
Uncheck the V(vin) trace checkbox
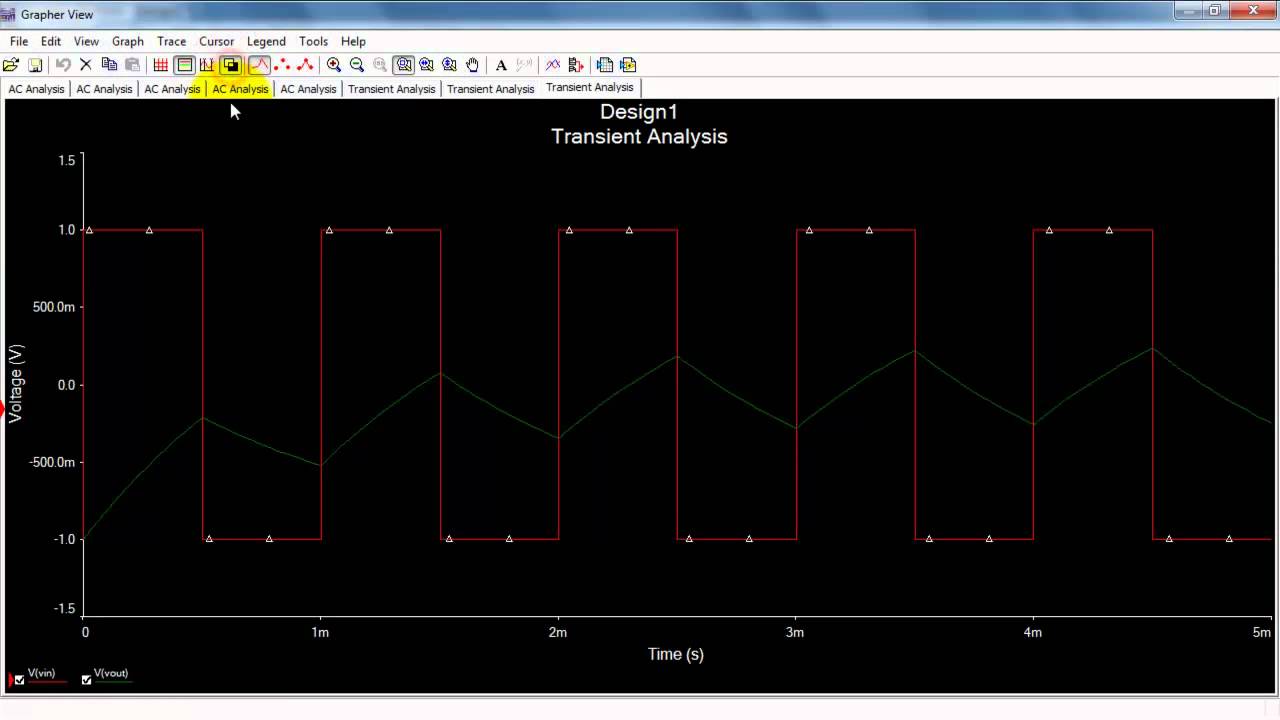pos(19,680)
